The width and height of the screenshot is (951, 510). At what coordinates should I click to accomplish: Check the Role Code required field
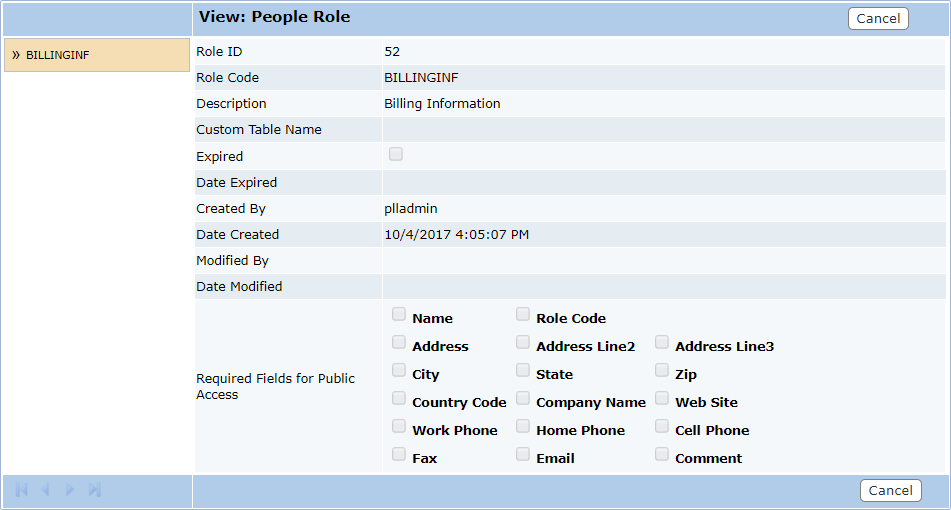coord(523,314)
